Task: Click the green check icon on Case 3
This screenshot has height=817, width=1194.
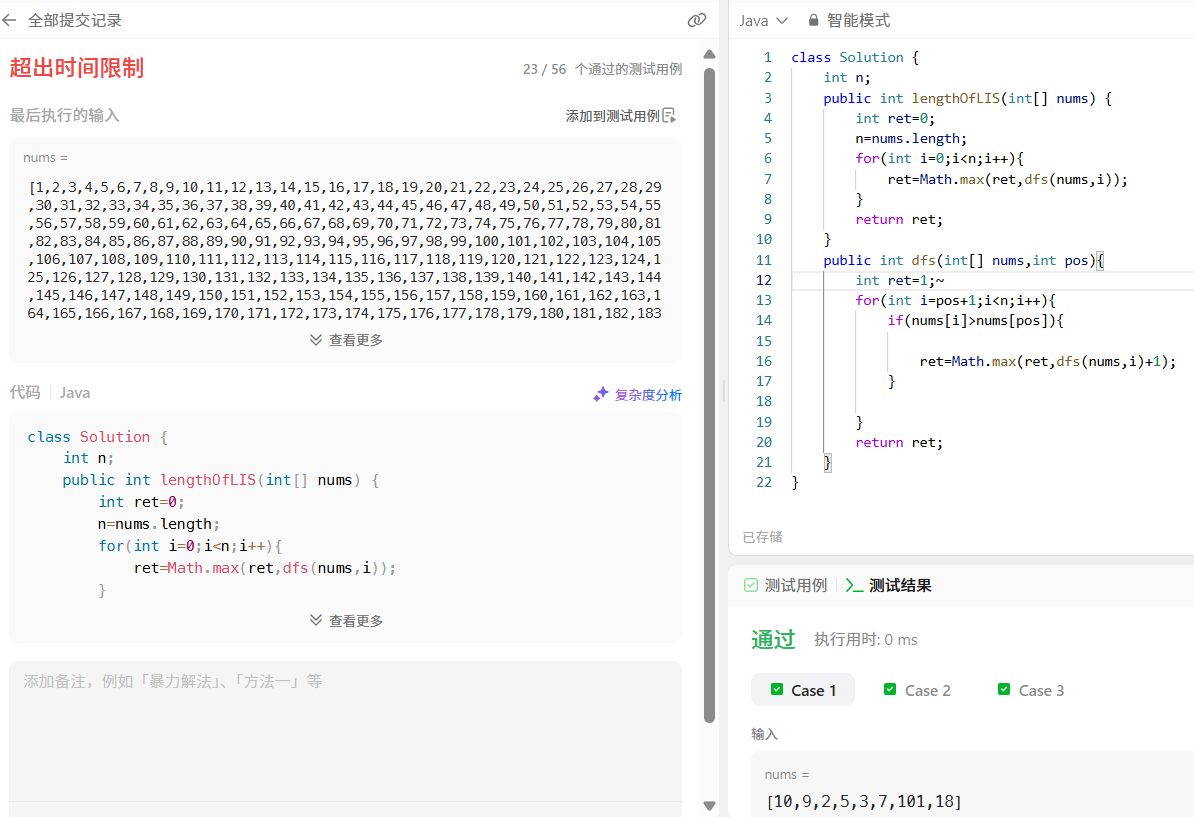Action: tap(1004, 689)
